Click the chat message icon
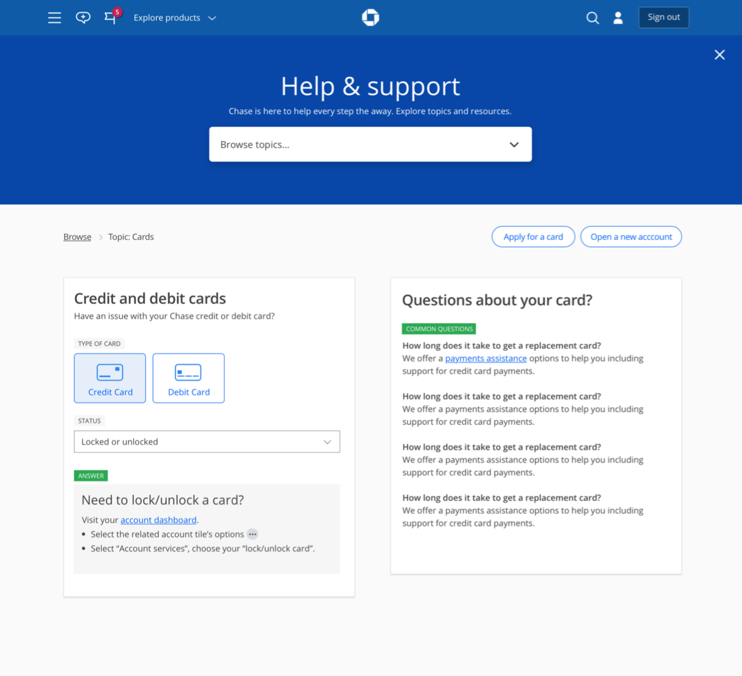The image size is (742, 676). [x=83, y=17]
